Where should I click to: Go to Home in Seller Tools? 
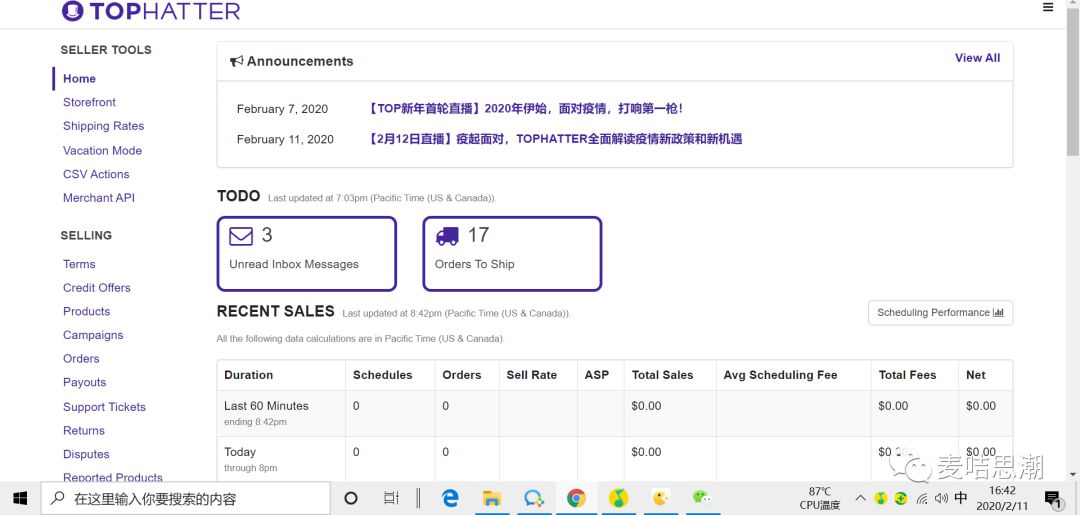click(79, 78)
